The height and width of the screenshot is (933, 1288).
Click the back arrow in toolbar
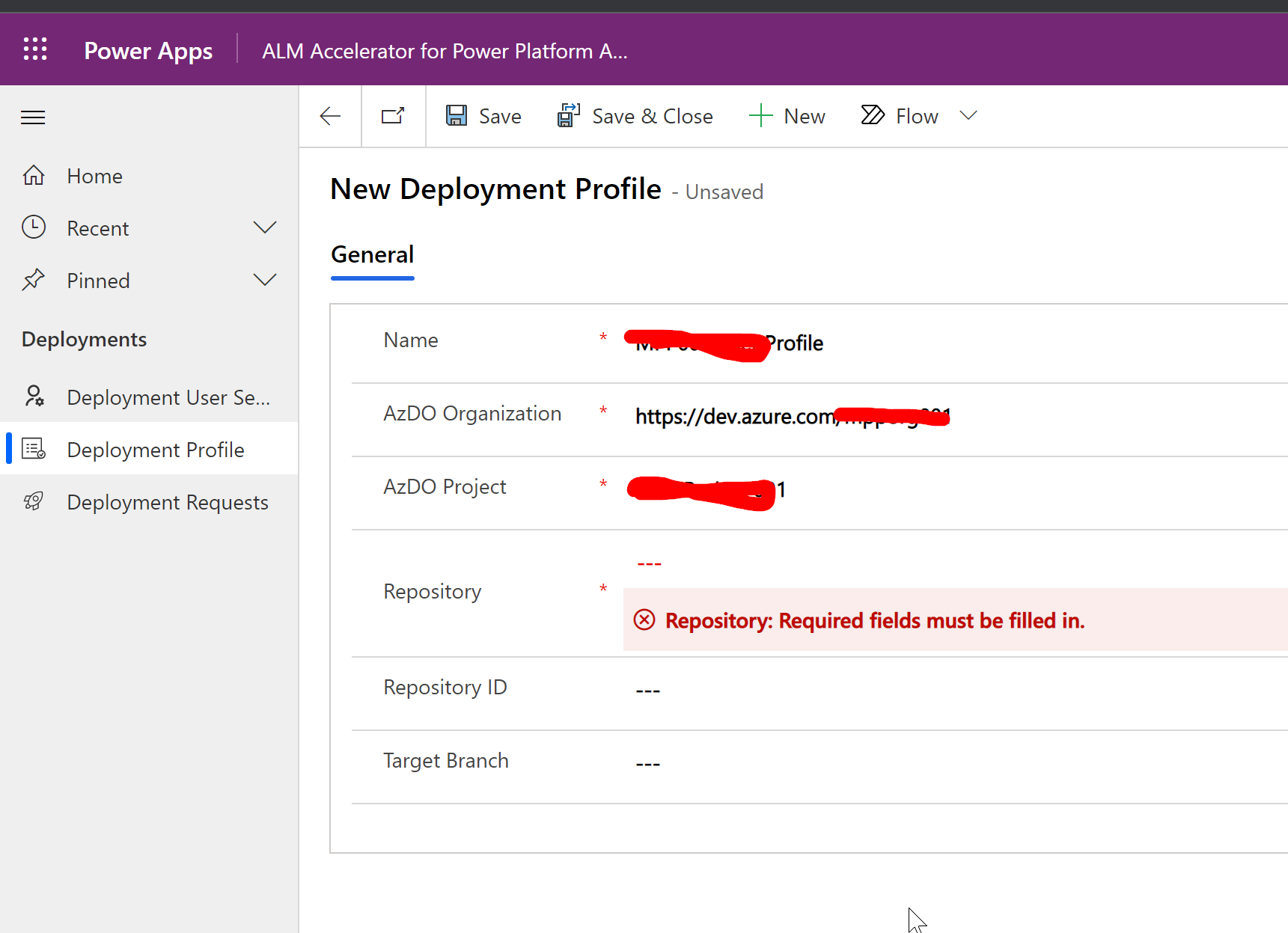click(x=329, y=116)
